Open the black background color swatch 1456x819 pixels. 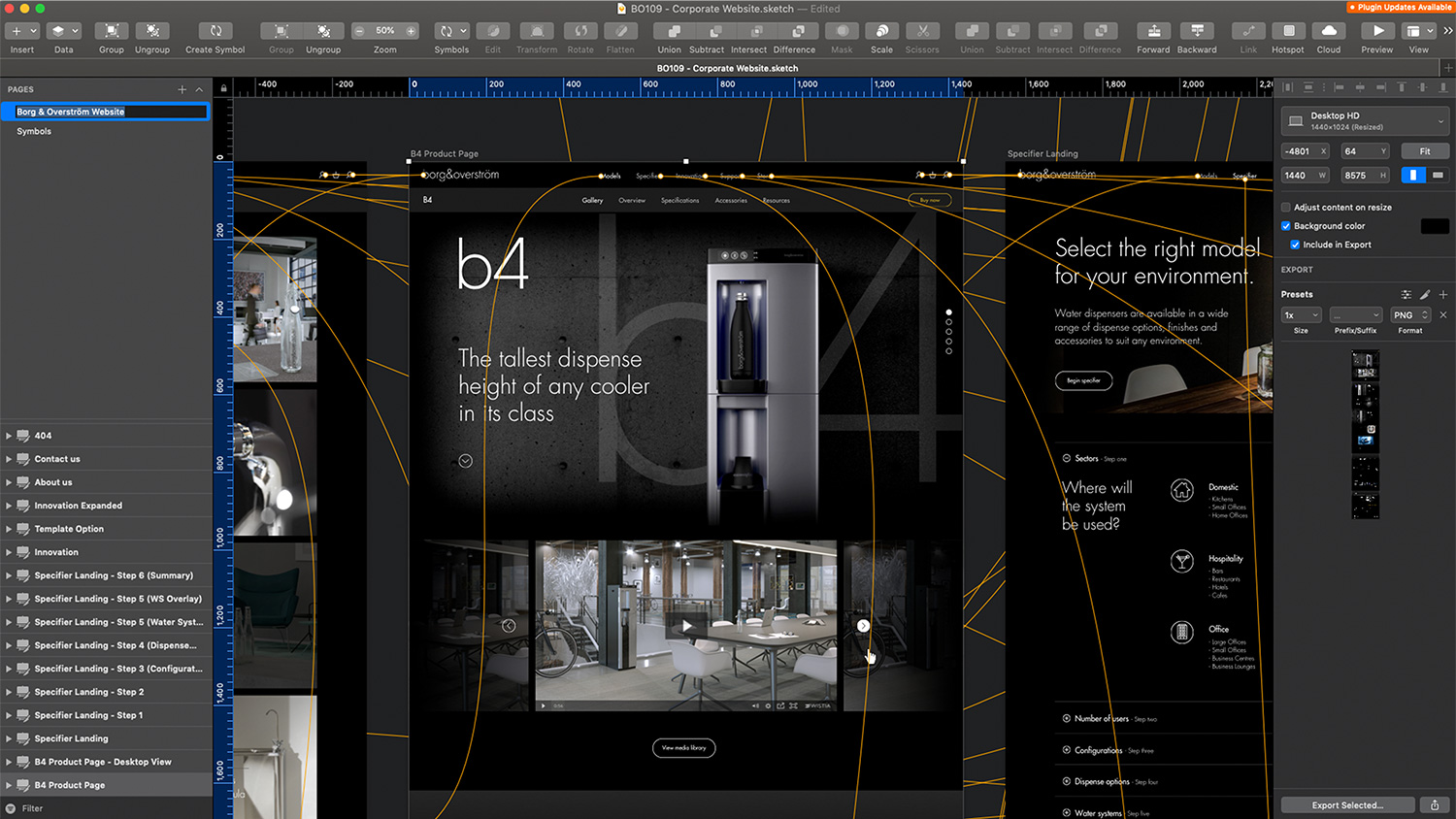coord(1434,226)
